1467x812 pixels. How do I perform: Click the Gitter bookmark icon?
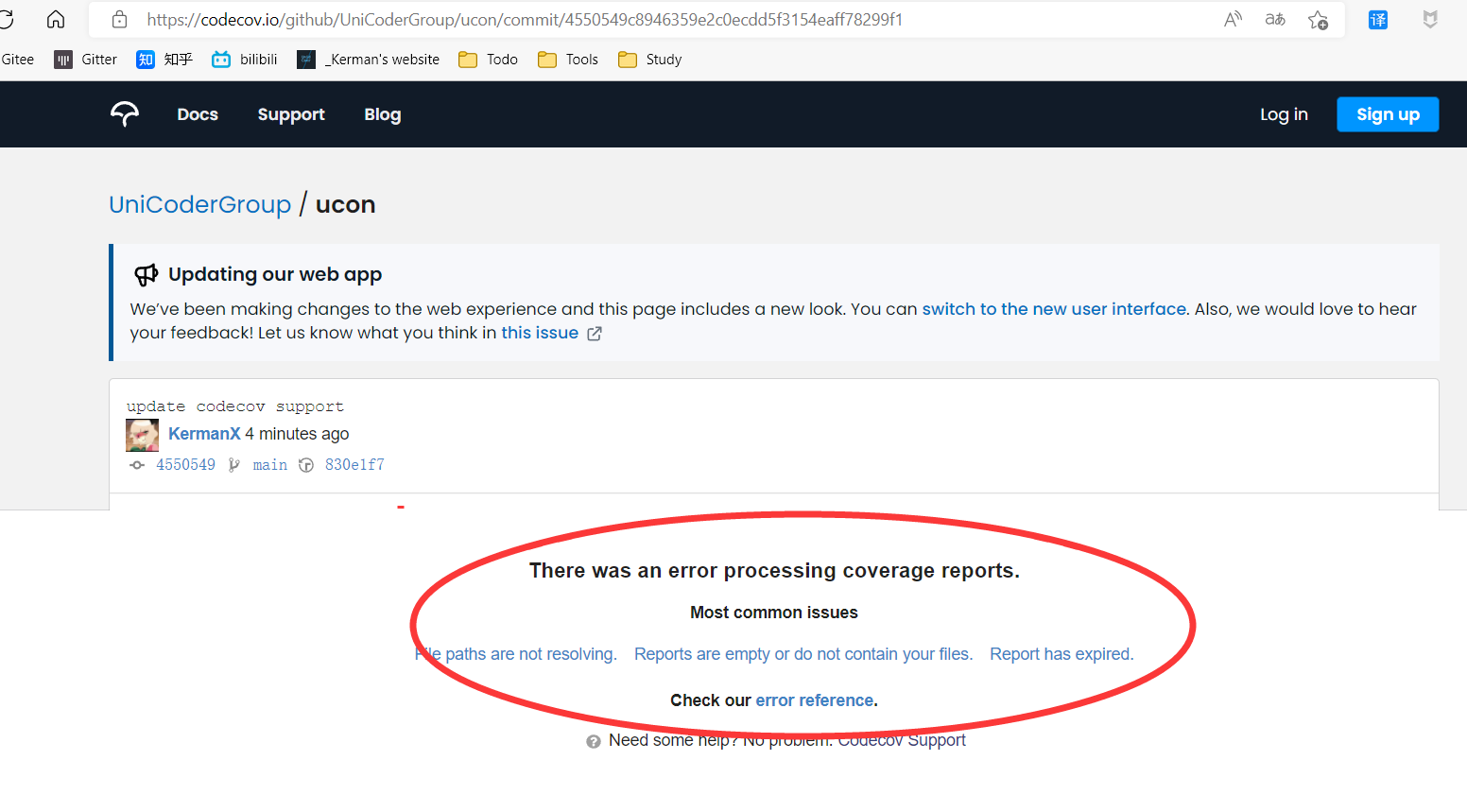60,59
